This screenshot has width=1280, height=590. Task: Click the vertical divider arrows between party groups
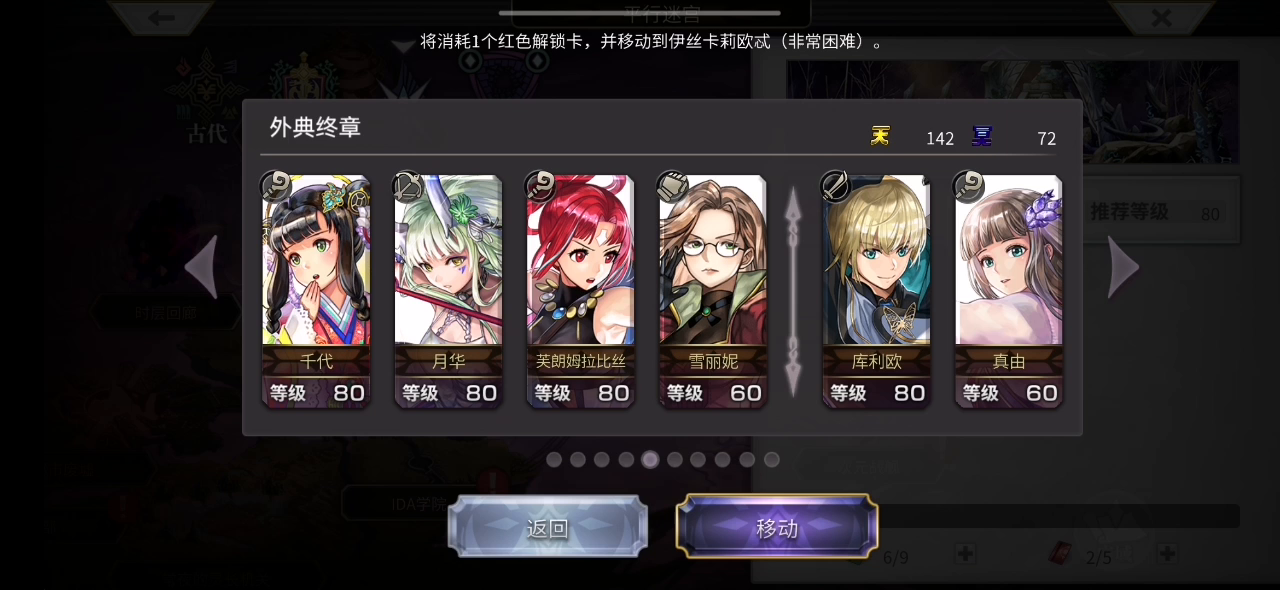pos(793,290)
